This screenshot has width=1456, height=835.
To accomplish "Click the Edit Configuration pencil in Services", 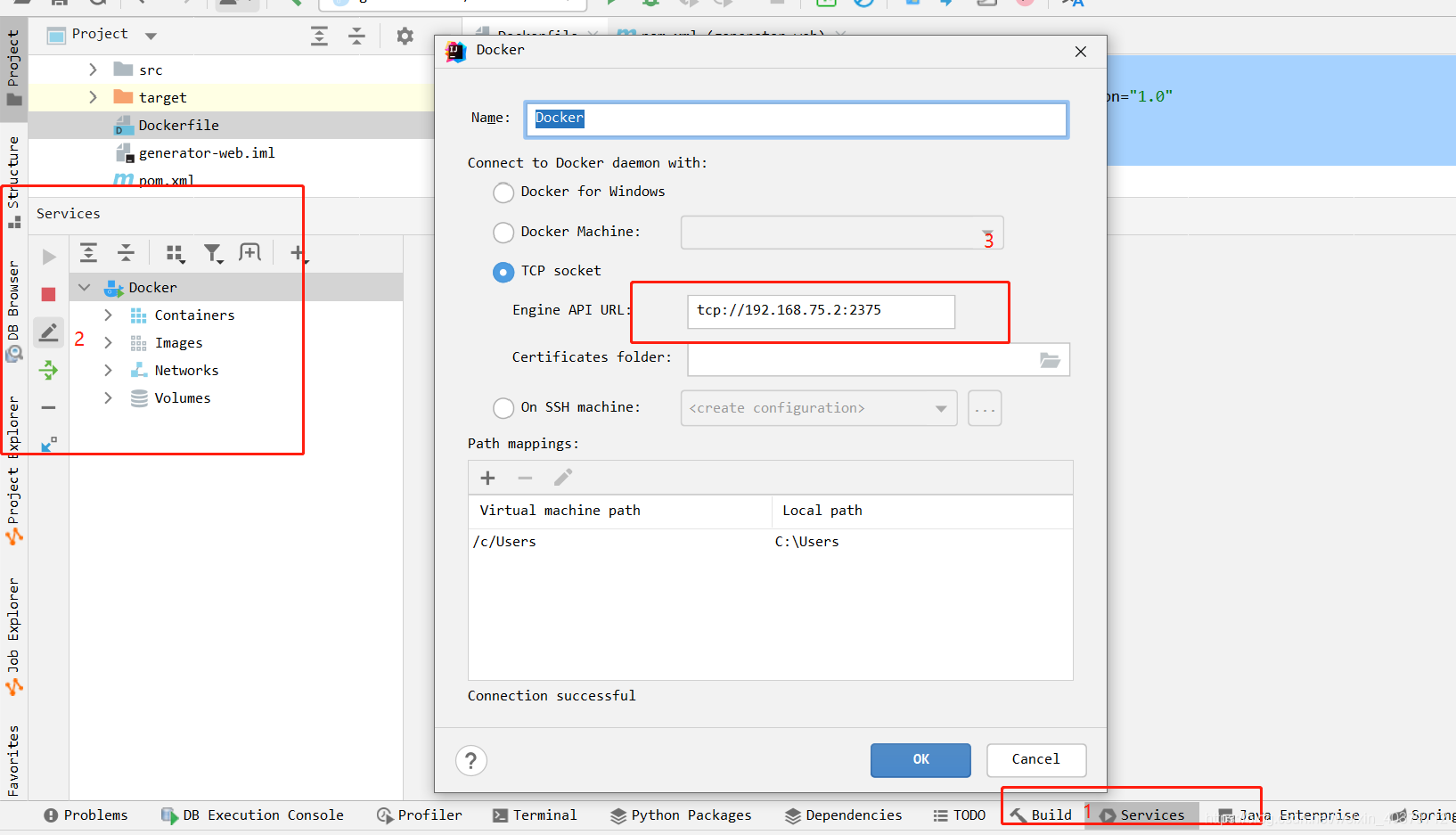I will (49, 332).
